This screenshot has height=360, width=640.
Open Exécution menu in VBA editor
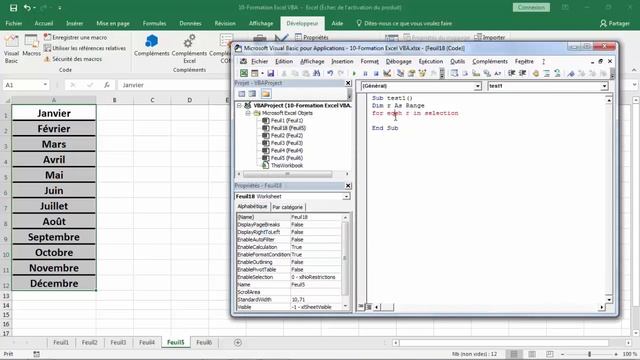pos(431,61)
